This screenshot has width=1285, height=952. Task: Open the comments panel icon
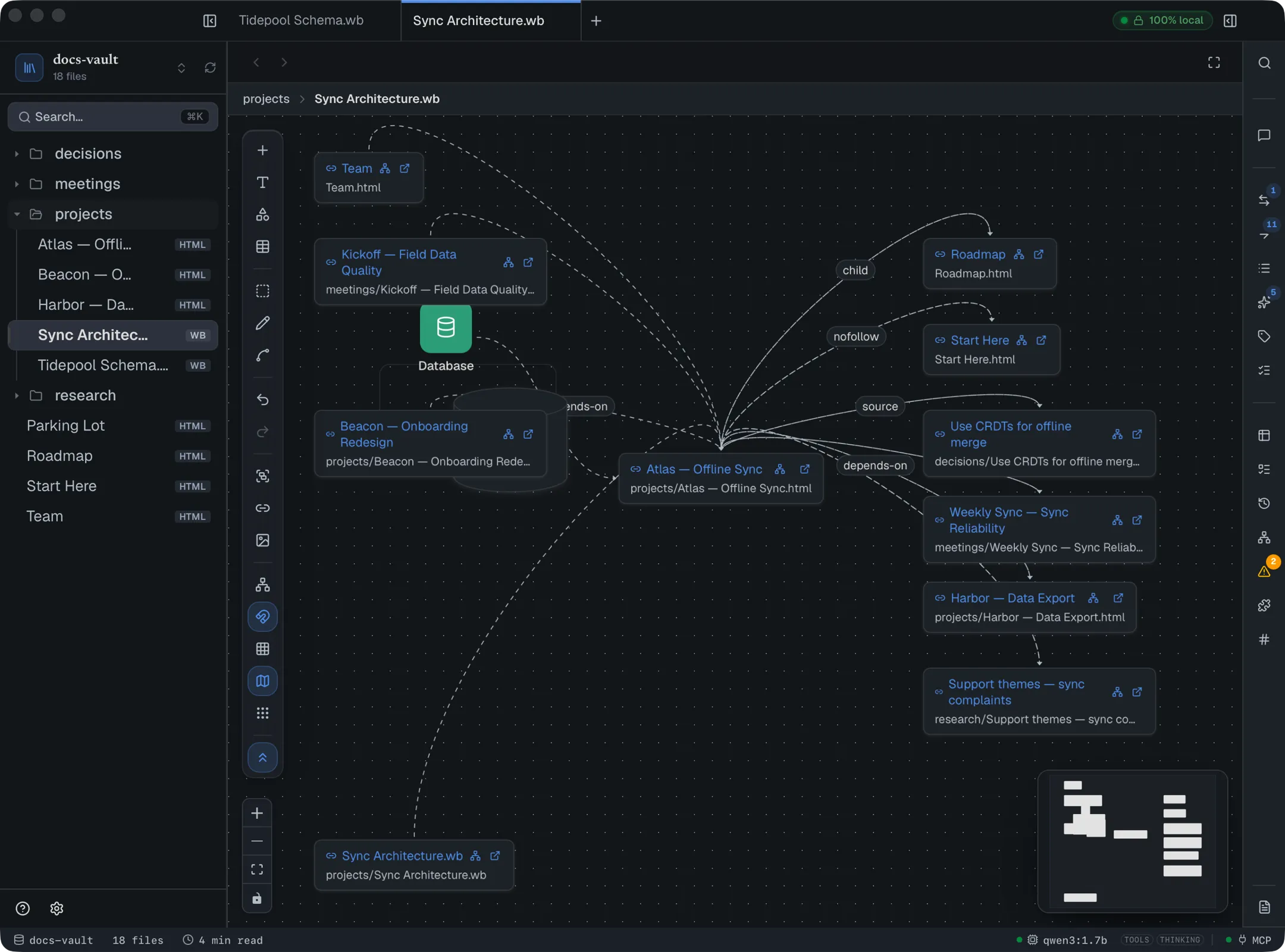coord(1264,136)
